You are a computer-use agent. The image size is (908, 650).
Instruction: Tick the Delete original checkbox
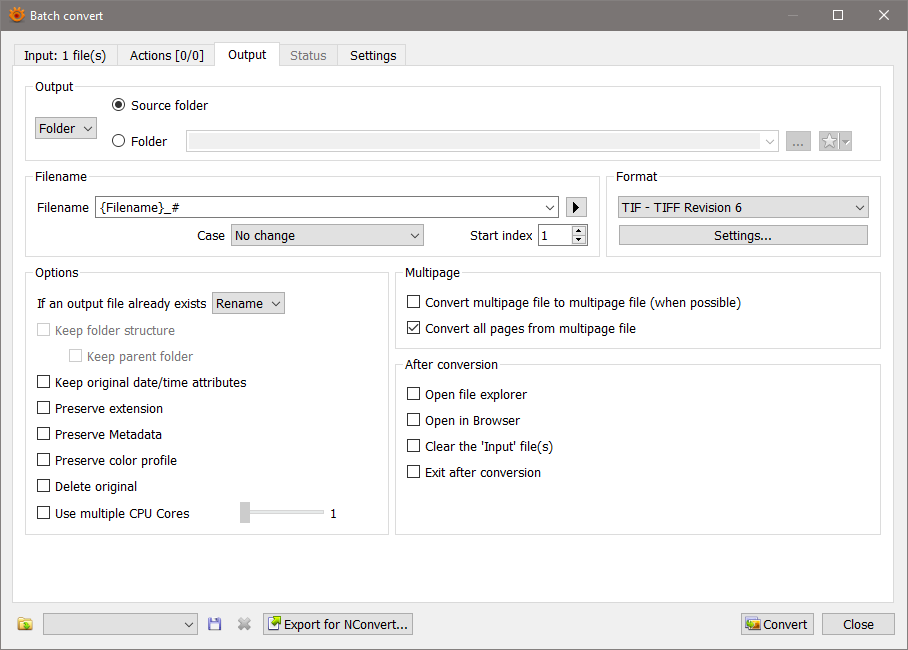tap(44, 487)
